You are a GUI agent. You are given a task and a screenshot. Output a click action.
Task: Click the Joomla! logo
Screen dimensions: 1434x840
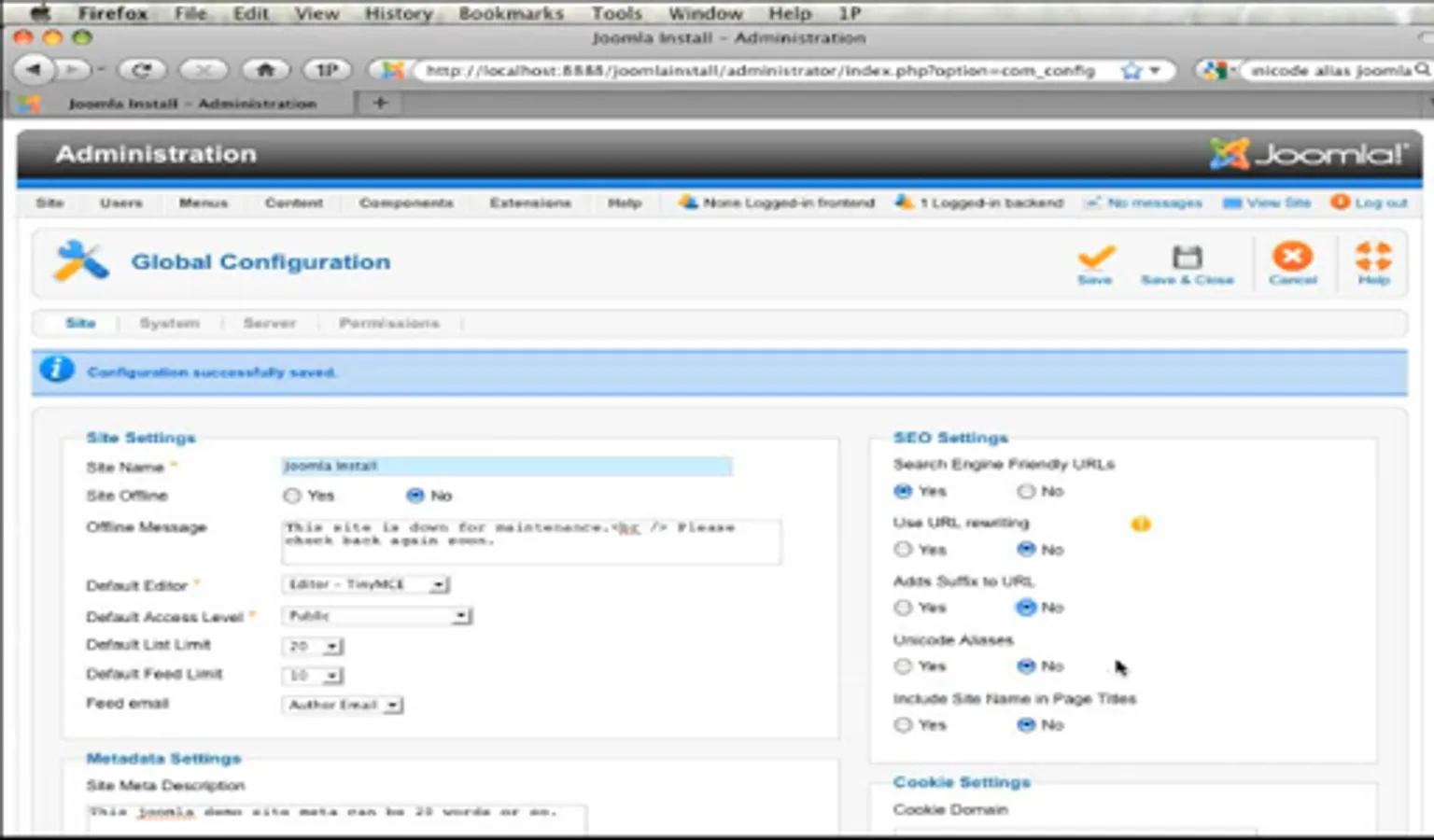(1309, 153)
